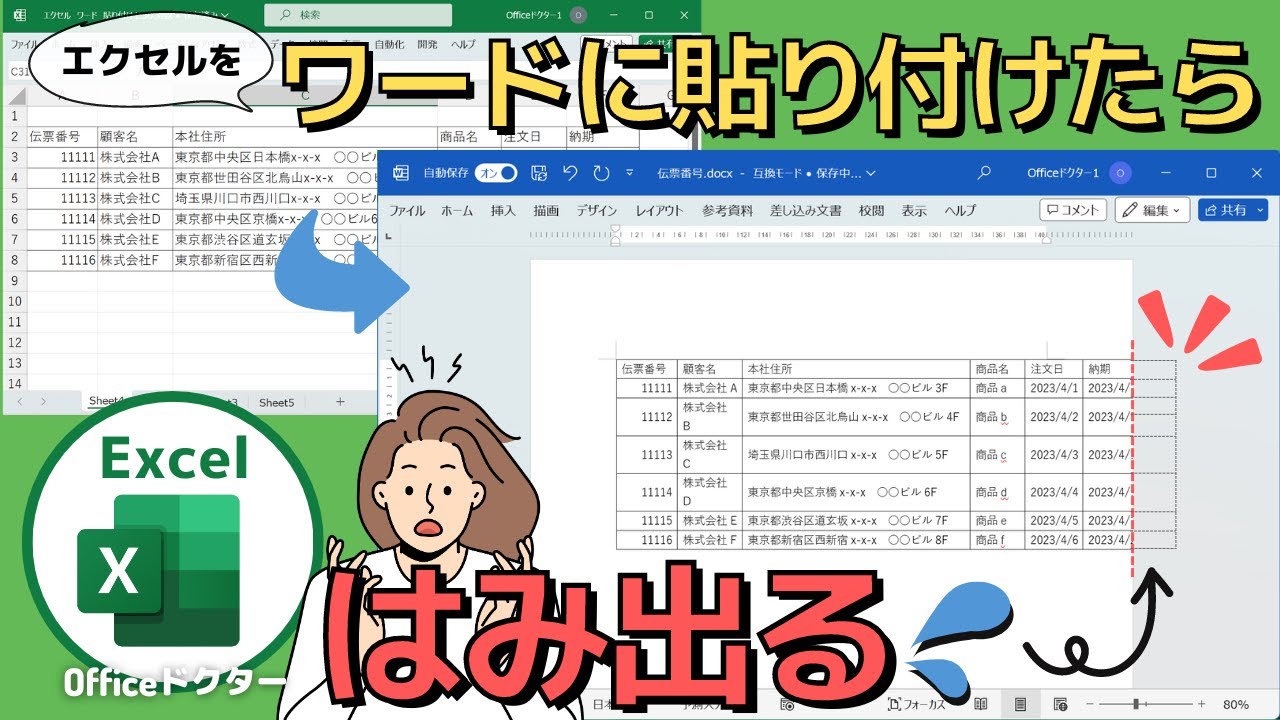1280x720 pixels.
Task: Click the 共有 share button in Word
Action: (1233, 210)
